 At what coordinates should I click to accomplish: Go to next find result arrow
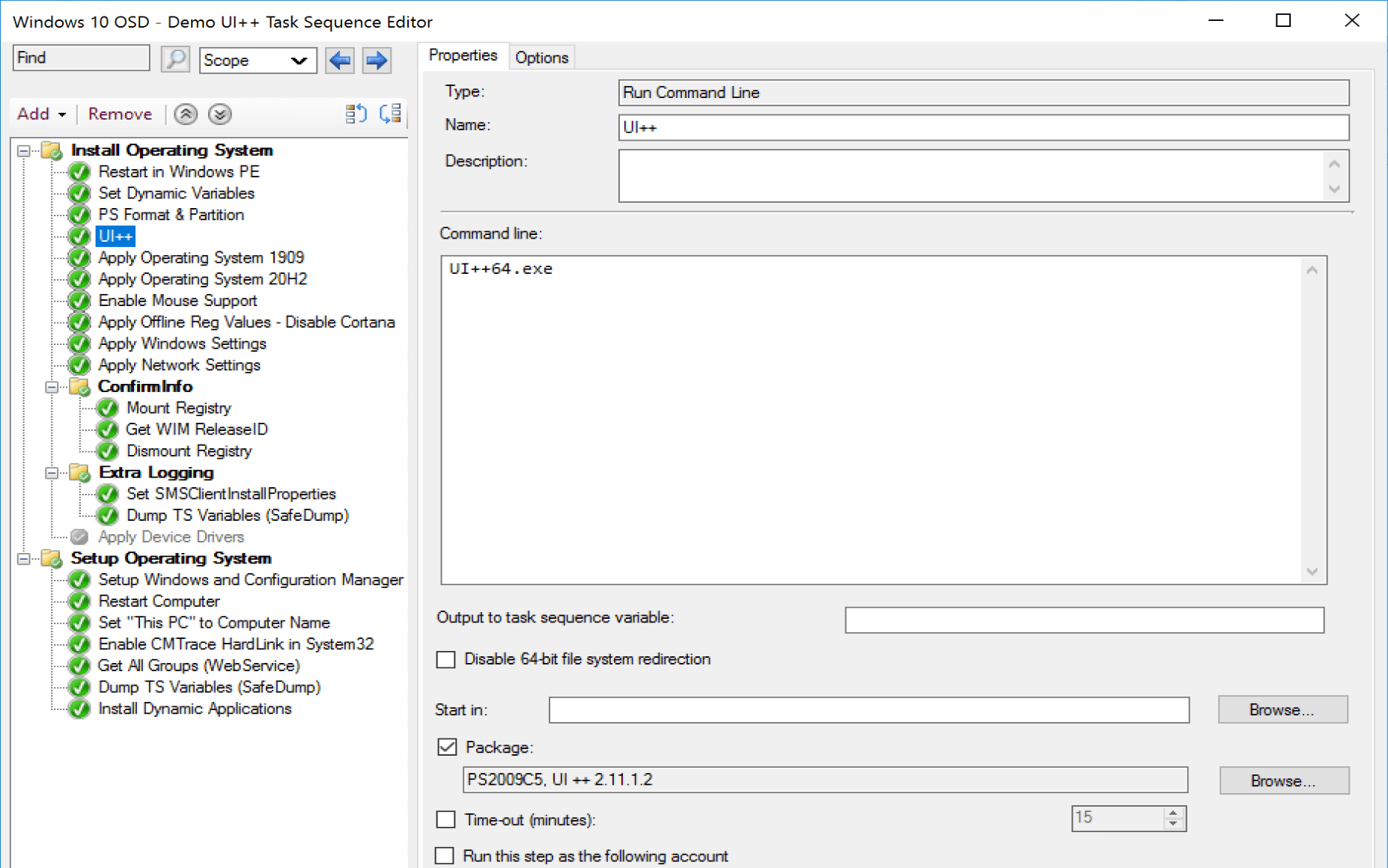377,60
